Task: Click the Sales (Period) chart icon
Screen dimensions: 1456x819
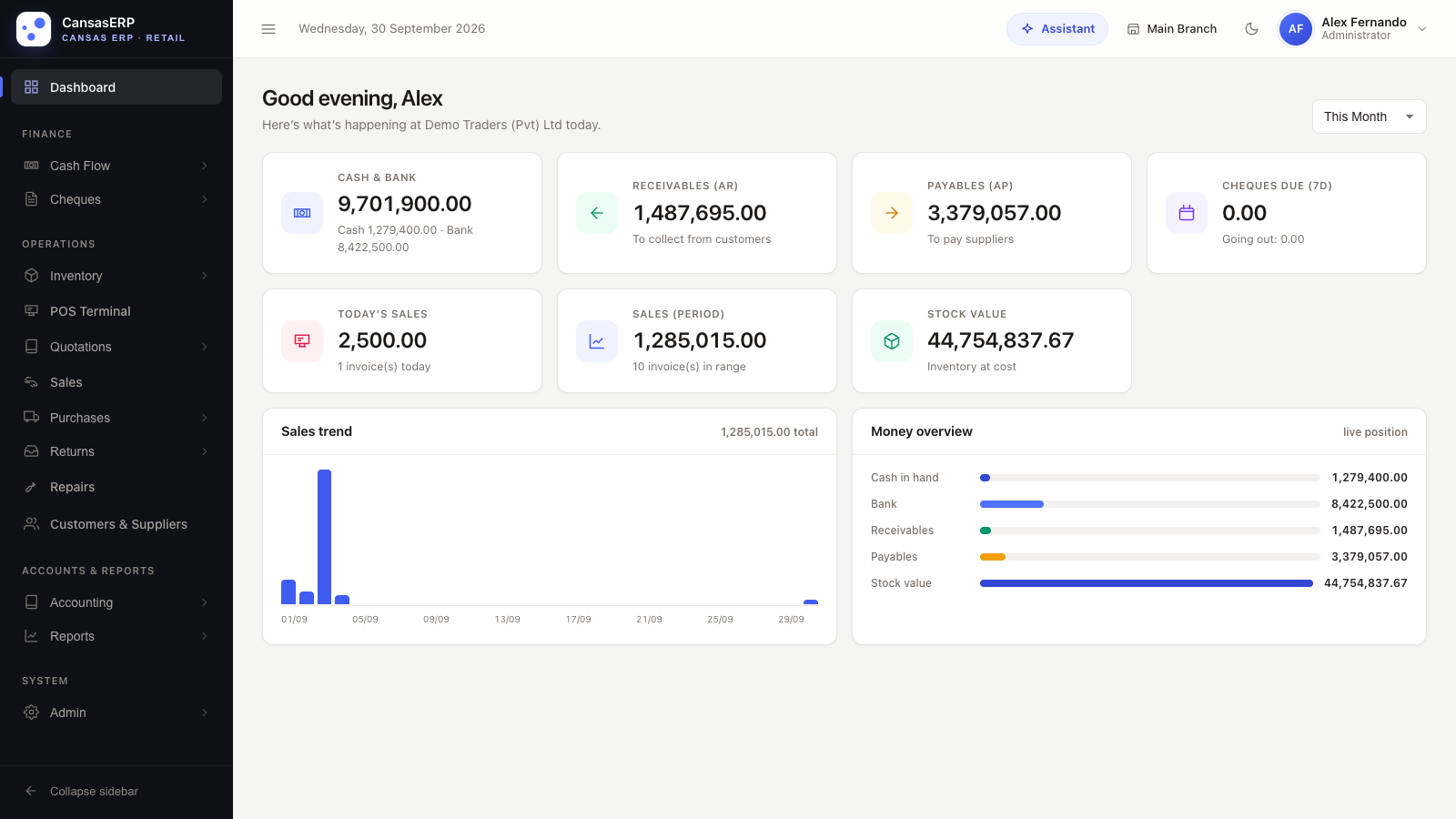Action: click(597, 341)
